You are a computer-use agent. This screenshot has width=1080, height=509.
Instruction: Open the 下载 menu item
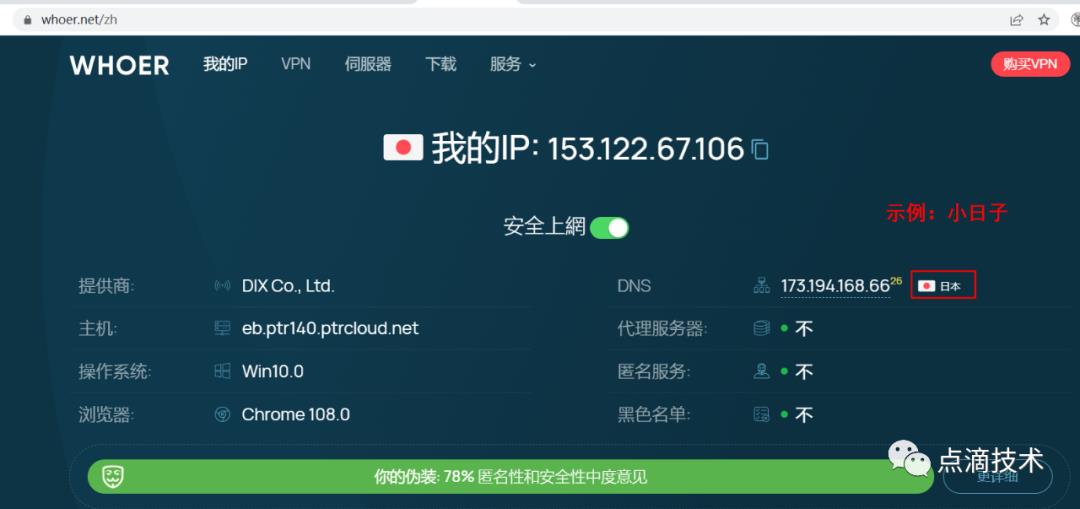pyautogui.click(x=441, y=64)
